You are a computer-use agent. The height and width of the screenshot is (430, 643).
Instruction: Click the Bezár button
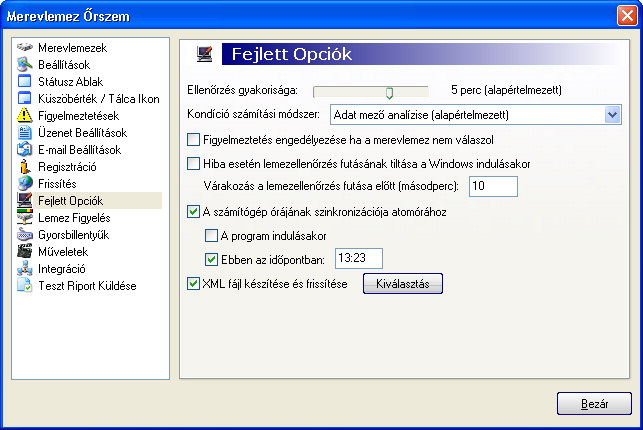pyautogui.click(x=594, y=404)
